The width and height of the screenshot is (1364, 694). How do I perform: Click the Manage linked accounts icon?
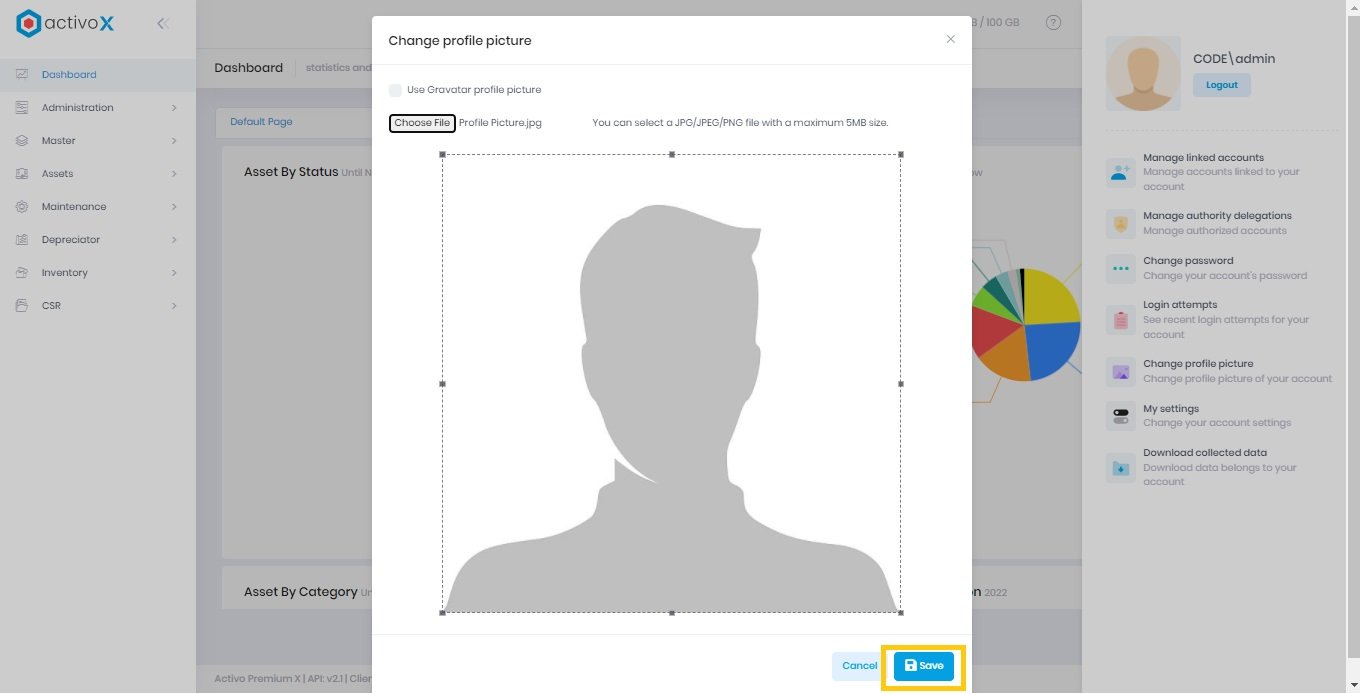tap(1121, 172)
